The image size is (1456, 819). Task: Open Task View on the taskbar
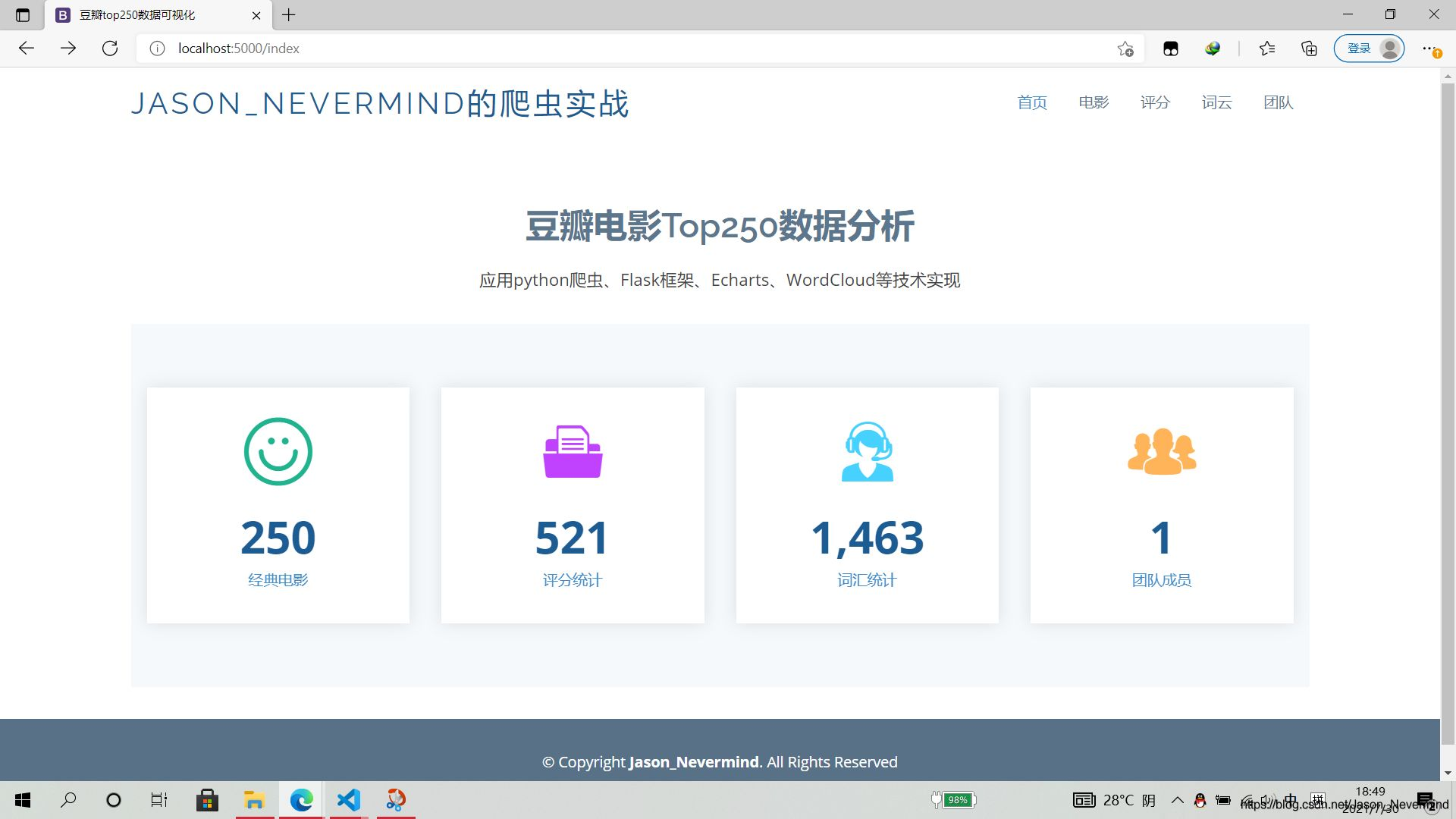point(159,800)
